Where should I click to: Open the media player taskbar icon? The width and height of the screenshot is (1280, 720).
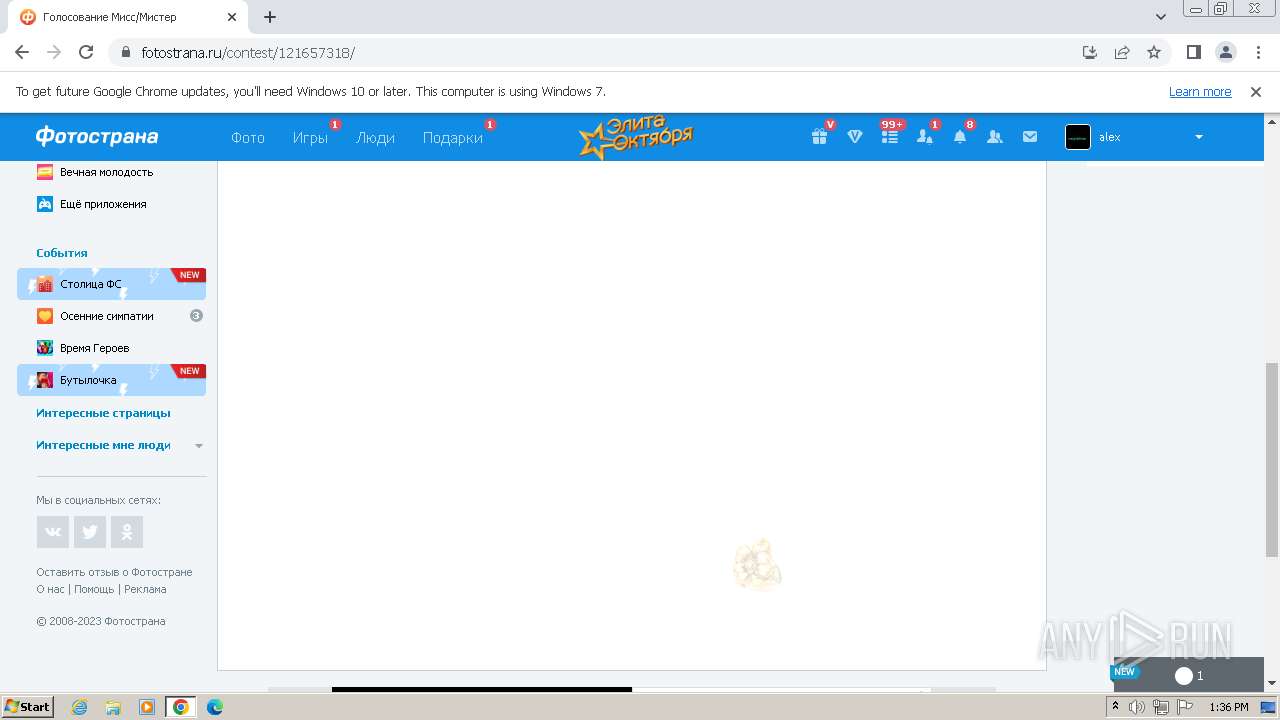click(147, 707)
